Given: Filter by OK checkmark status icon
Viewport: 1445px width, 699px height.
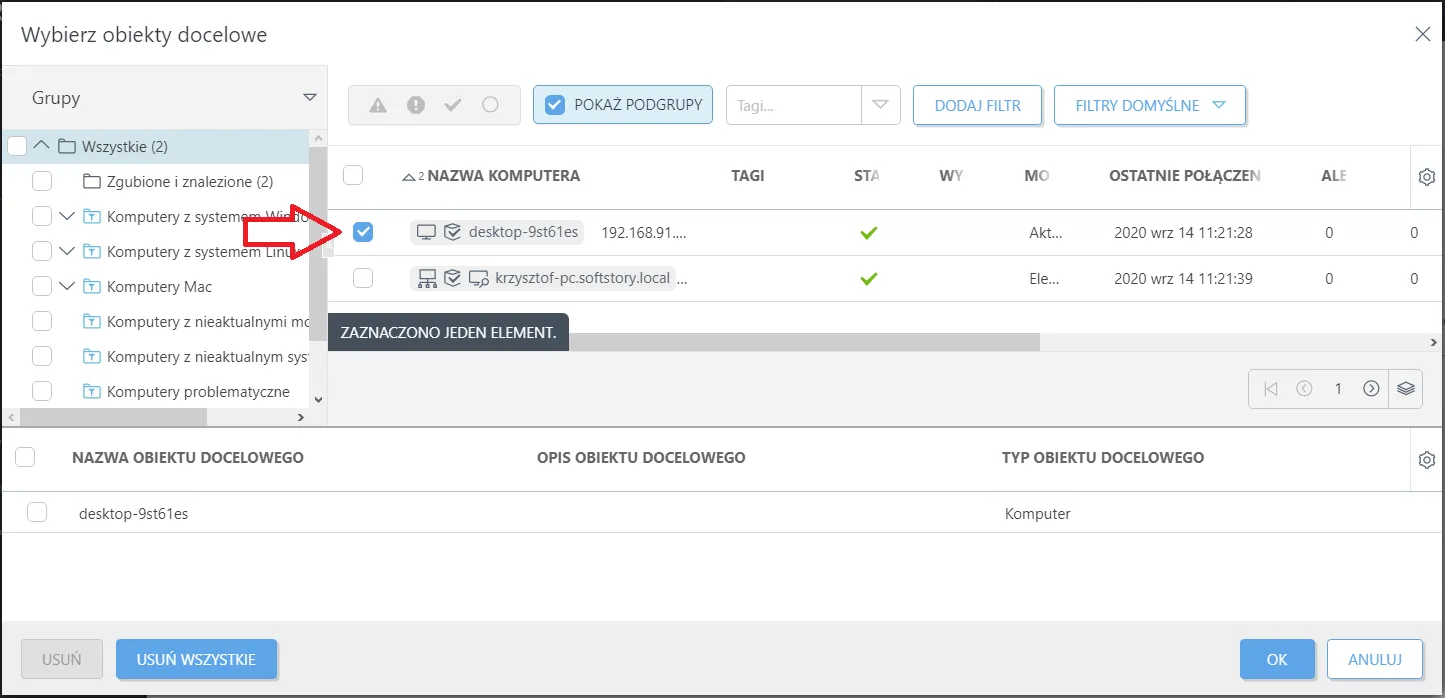Looking at the screenshot, I should pos(453,105).
